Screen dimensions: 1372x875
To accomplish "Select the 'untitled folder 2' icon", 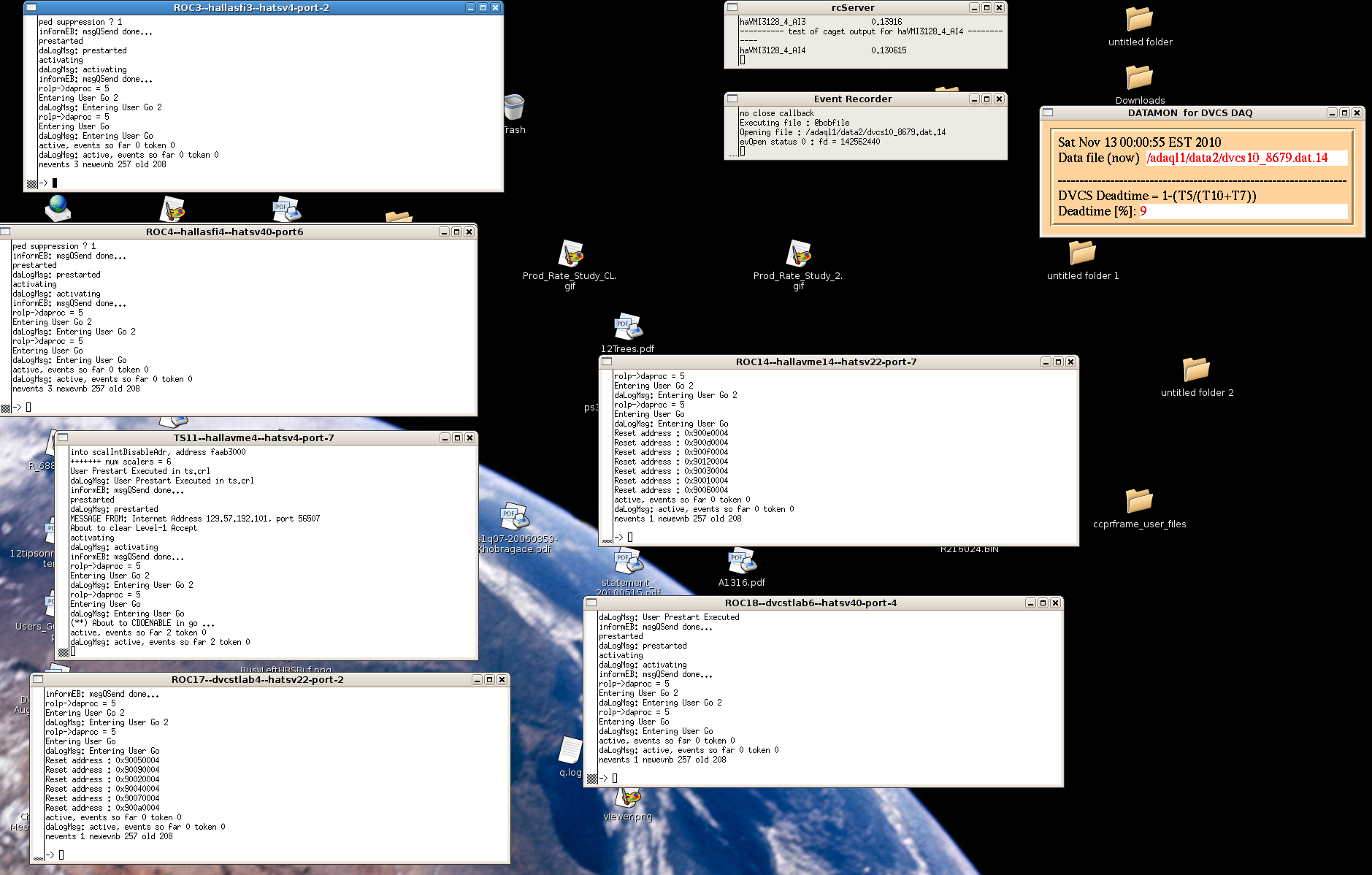I will coord(1196,370).
